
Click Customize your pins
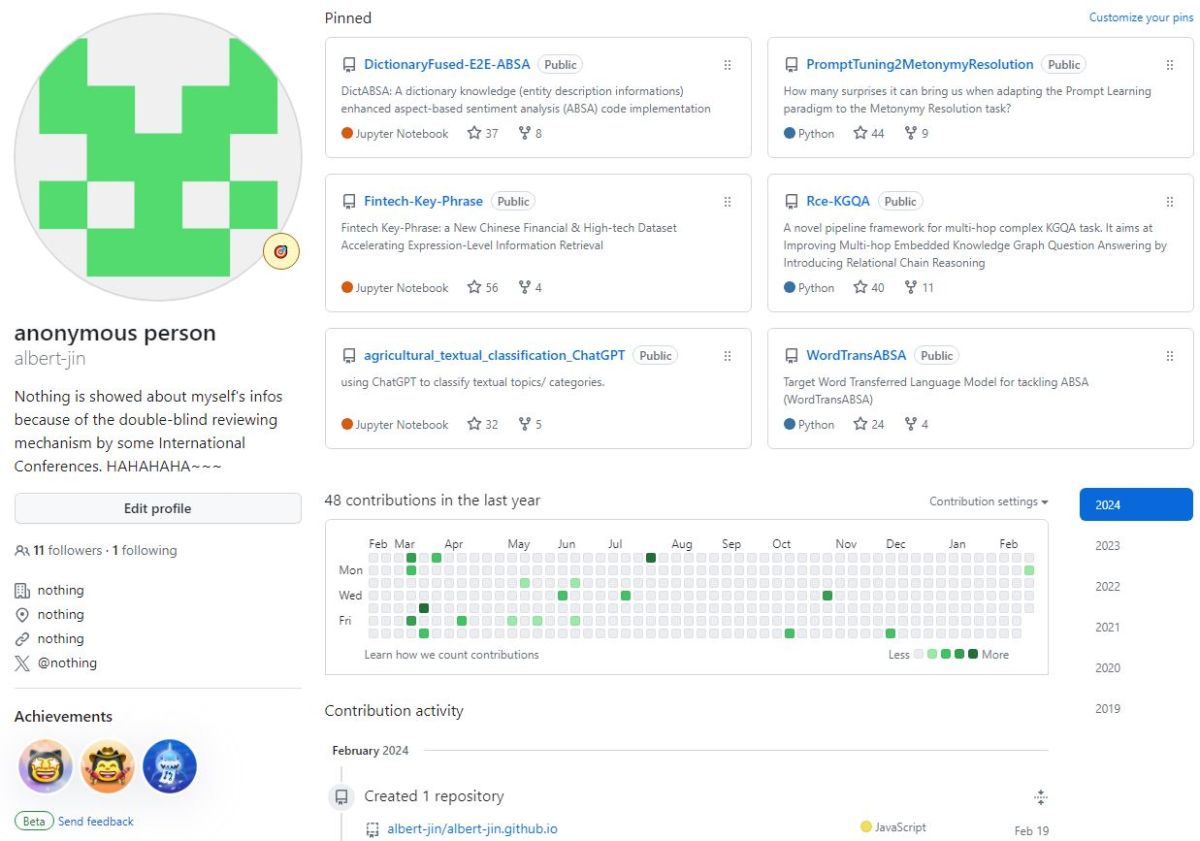pyautogui.click(x=1141, y=18)
